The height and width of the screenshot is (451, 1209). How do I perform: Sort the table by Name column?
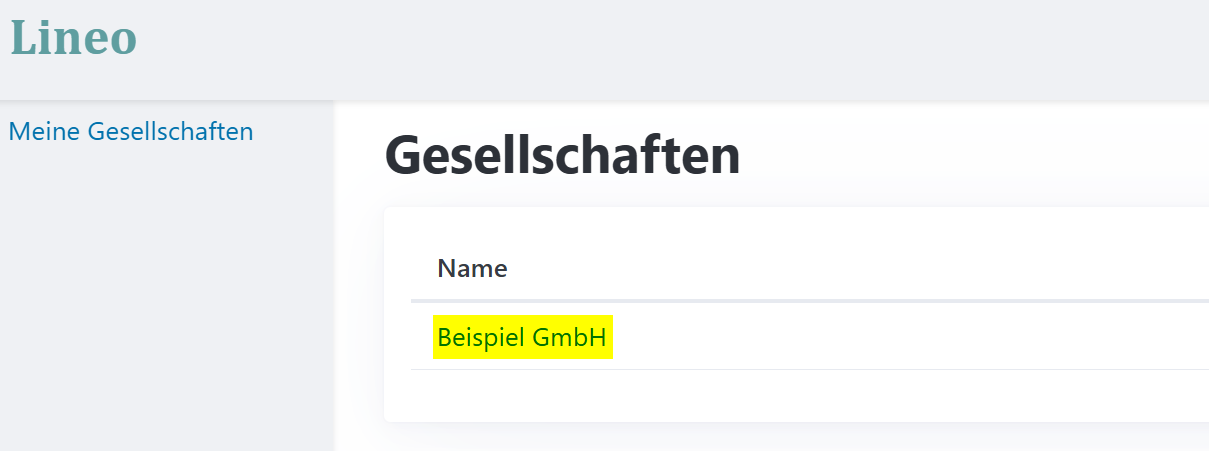[472, 268]
